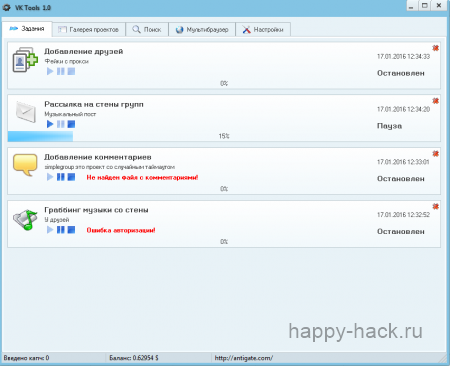This screenshot has width=450, height=366.
Task: Select the Граббинг музыки со стены title
Action: point(96,210)
